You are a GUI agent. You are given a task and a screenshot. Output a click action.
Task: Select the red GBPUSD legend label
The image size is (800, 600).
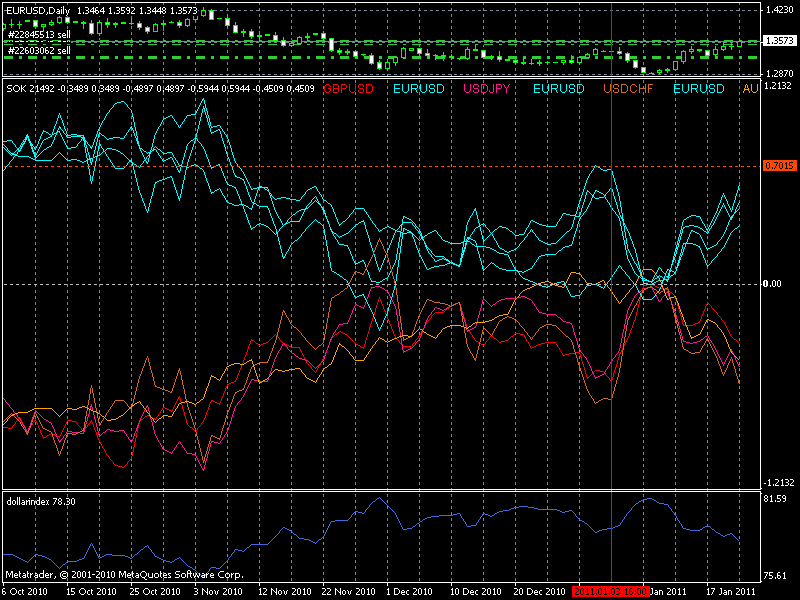[x=350, y=89]
